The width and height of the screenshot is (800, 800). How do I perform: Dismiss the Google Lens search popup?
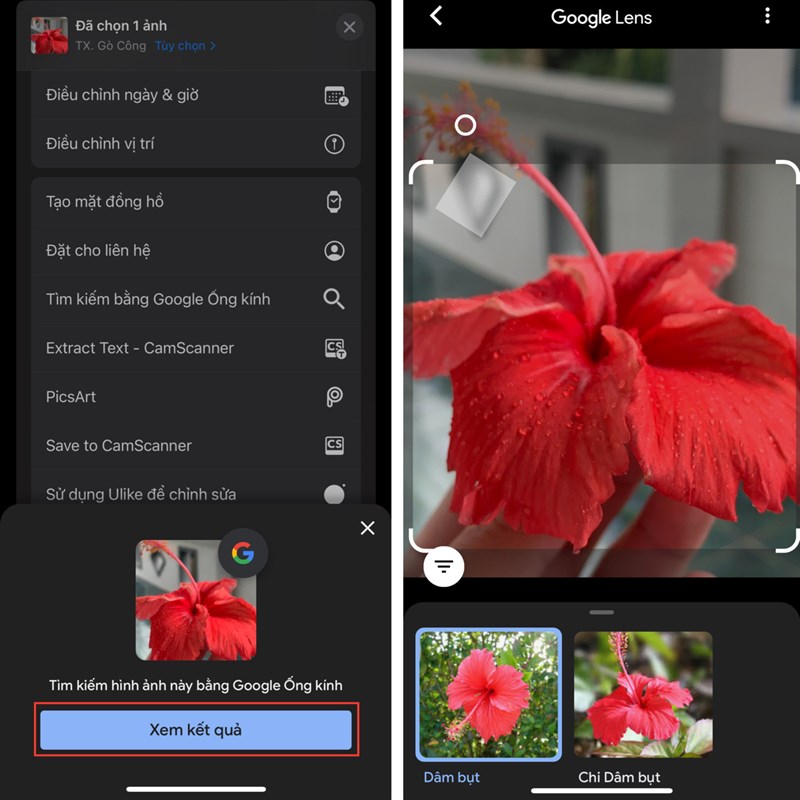click(x=367, y=528)
